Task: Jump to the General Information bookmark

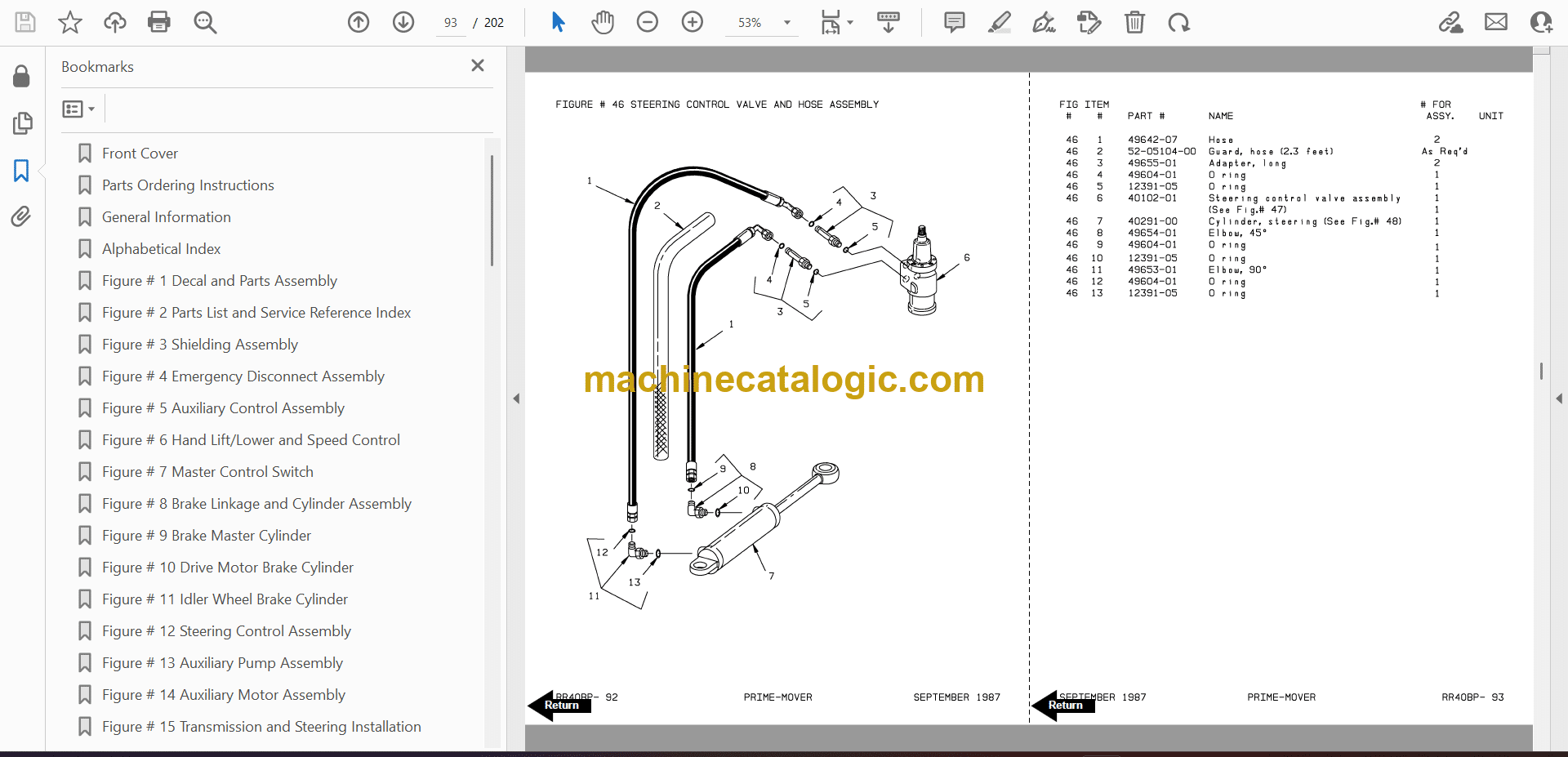Action: point(167,217)
